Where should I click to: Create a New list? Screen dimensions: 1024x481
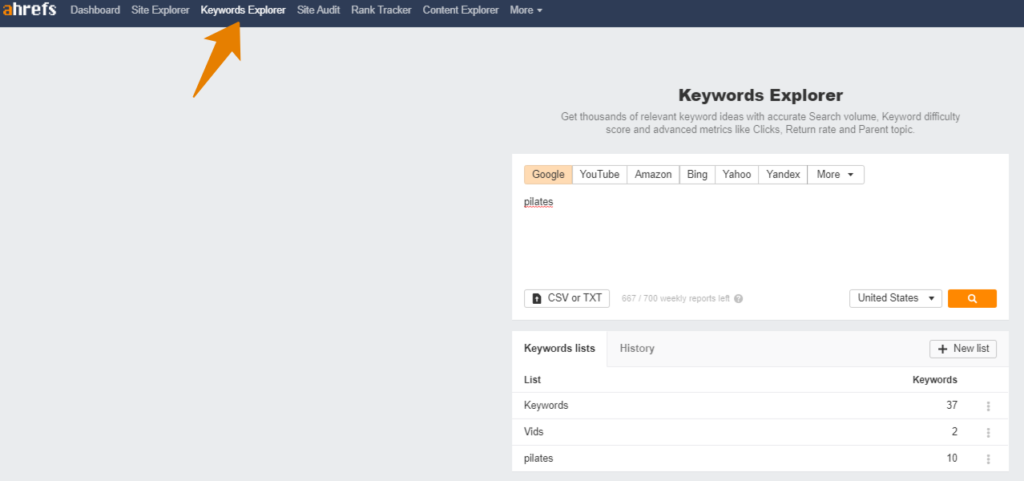[x=963, y=349]
